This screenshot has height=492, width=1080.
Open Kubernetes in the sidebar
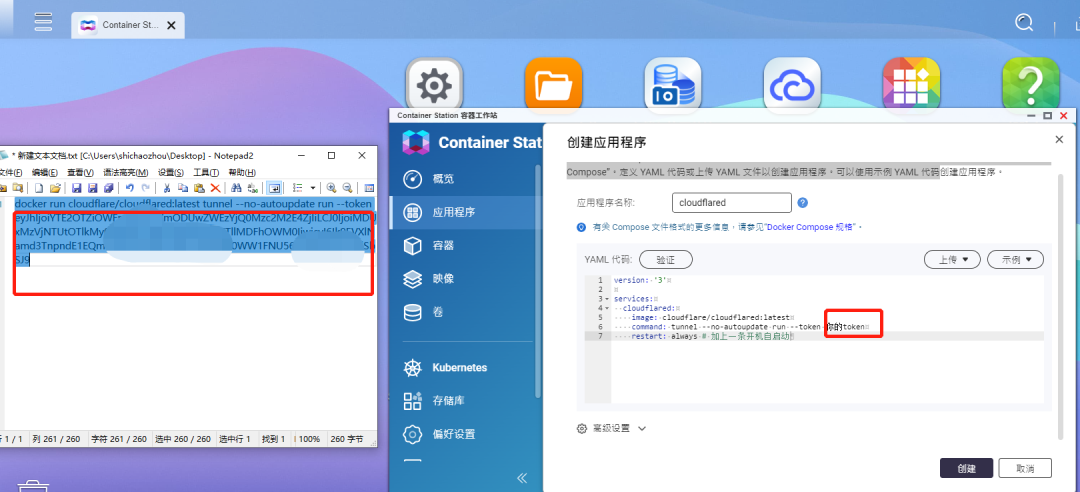(413, 368)
